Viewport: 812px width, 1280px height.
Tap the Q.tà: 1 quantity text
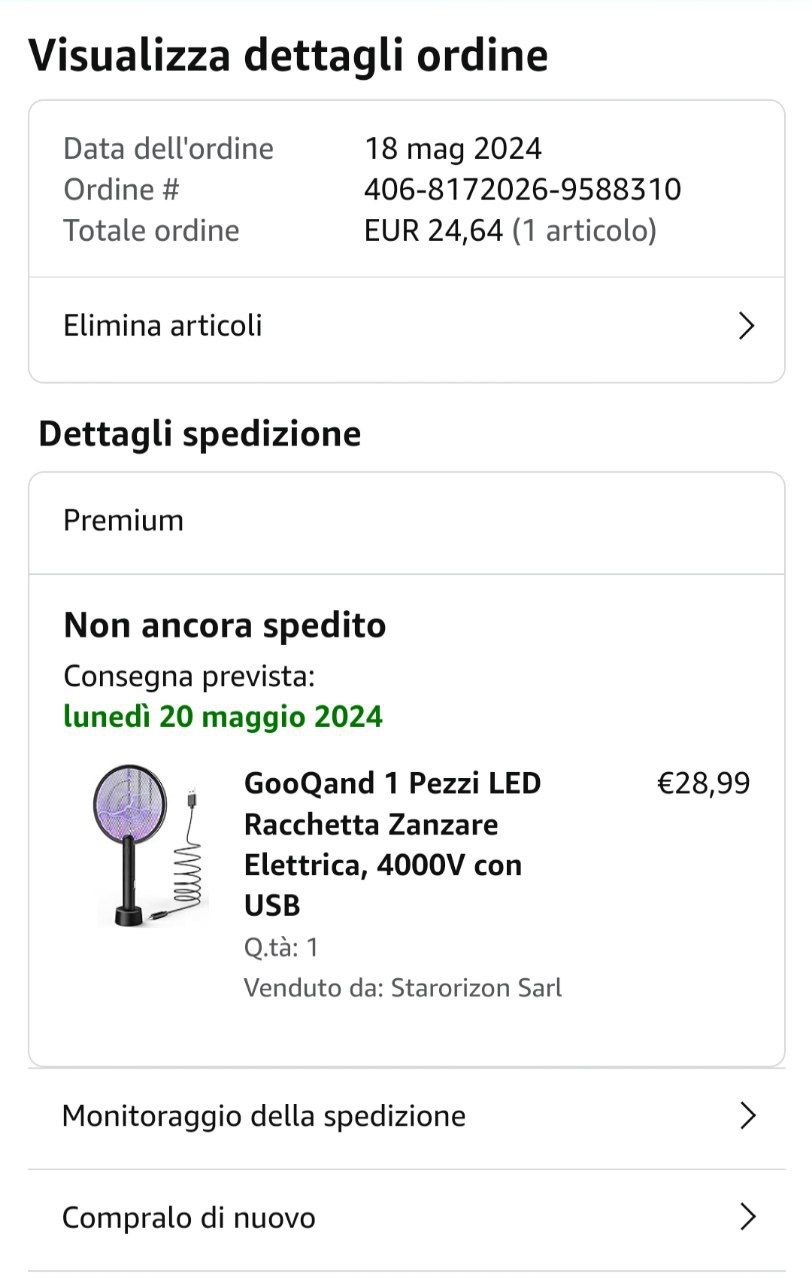(281, 947)
